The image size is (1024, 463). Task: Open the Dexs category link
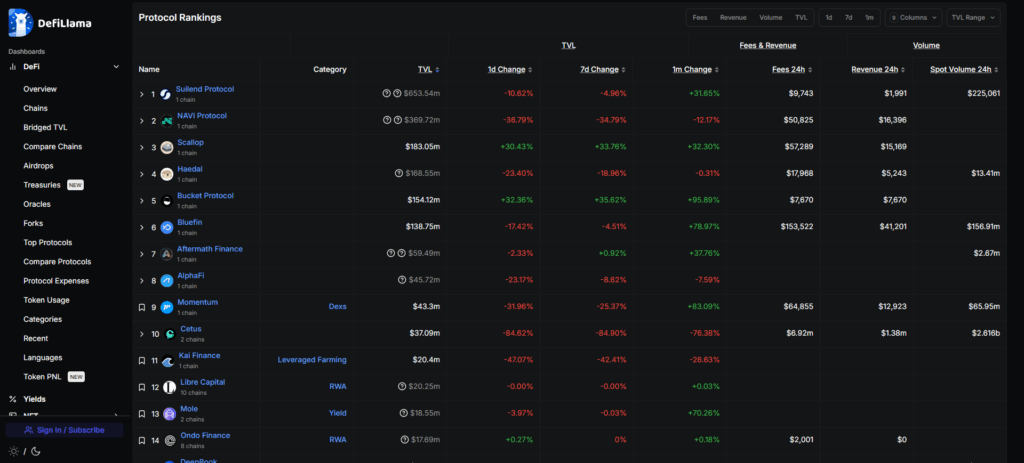[338, 306]
